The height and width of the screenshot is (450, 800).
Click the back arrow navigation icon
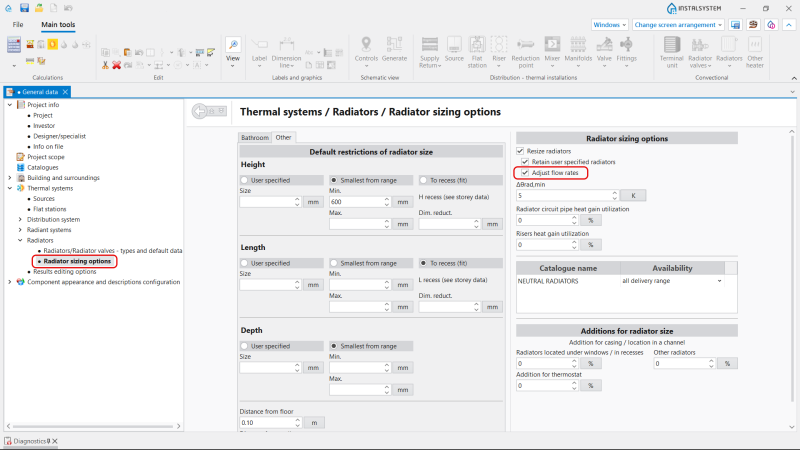199,111
